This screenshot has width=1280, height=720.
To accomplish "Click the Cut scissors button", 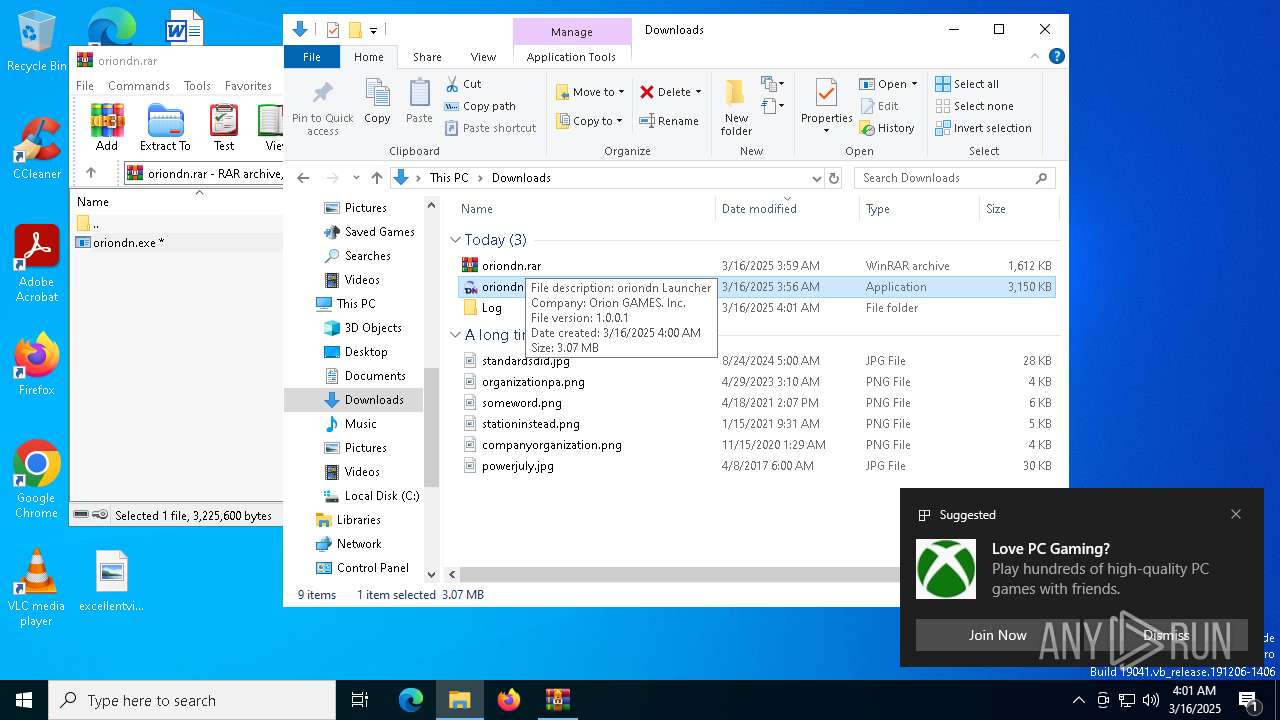I will (463, 84).
